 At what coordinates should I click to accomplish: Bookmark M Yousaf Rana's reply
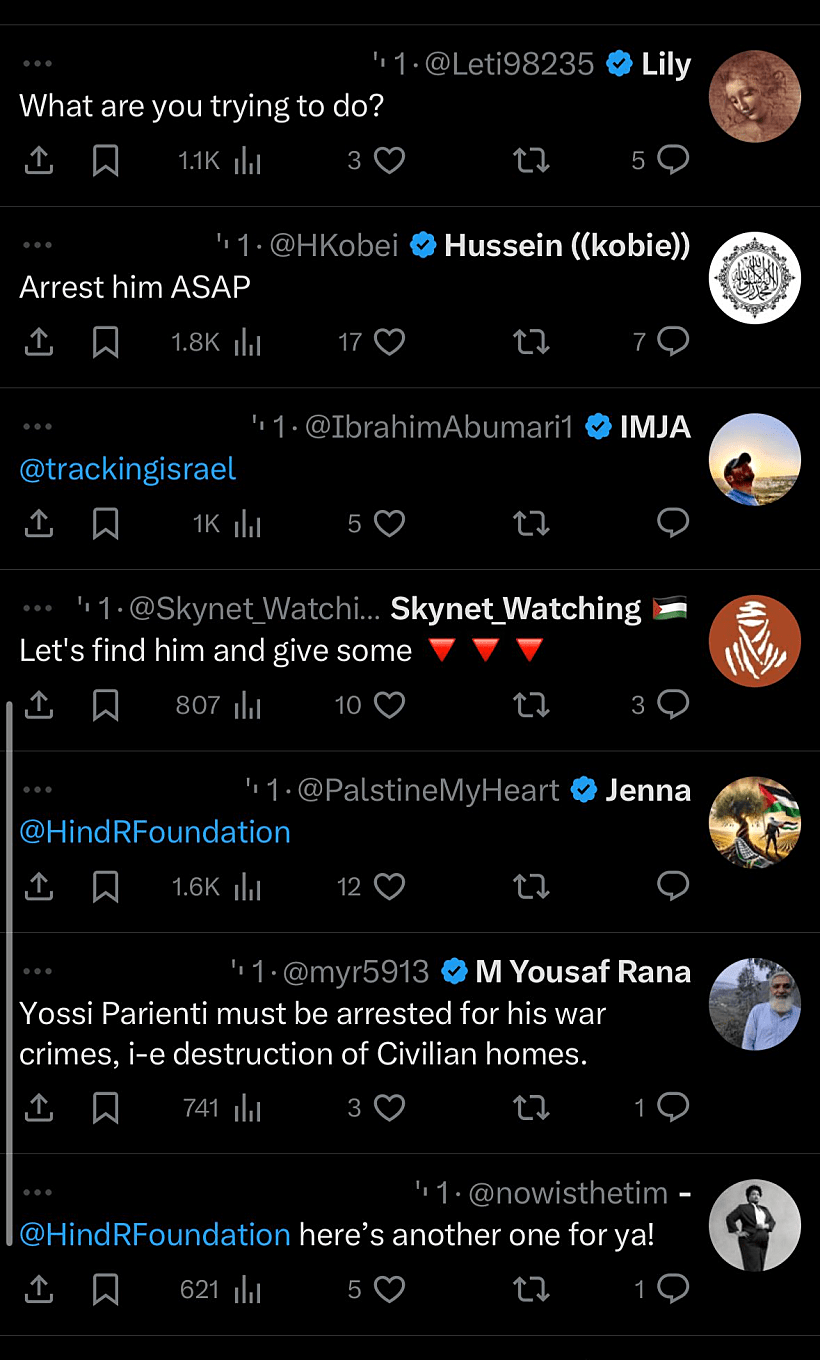point(106,1108)
